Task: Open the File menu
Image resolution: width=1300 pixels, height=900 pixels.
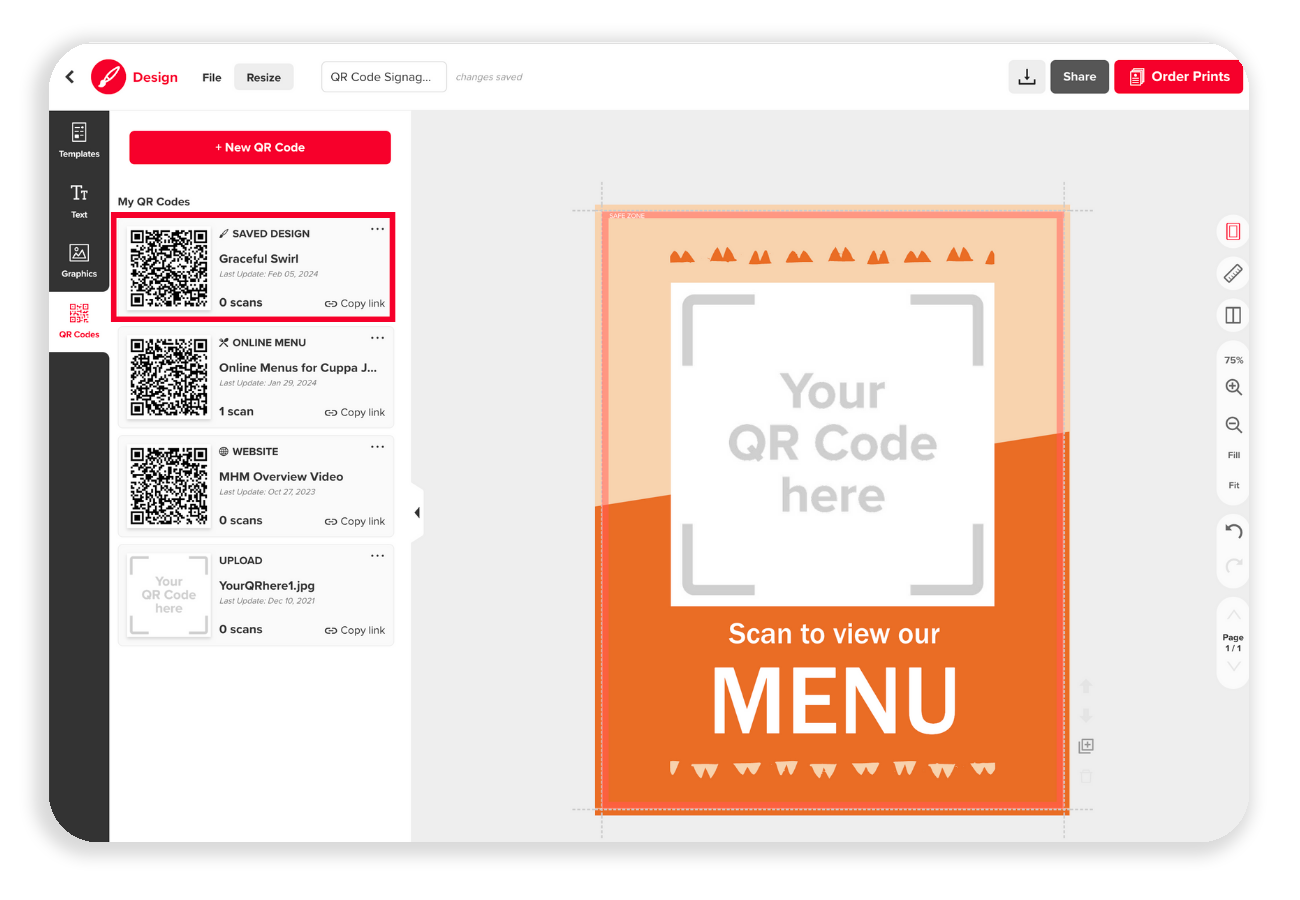Action: click(x=212, y=77)
